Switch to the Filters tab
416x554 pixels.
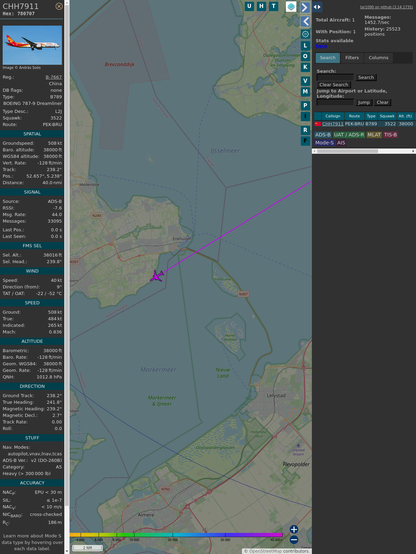point(352,58)
